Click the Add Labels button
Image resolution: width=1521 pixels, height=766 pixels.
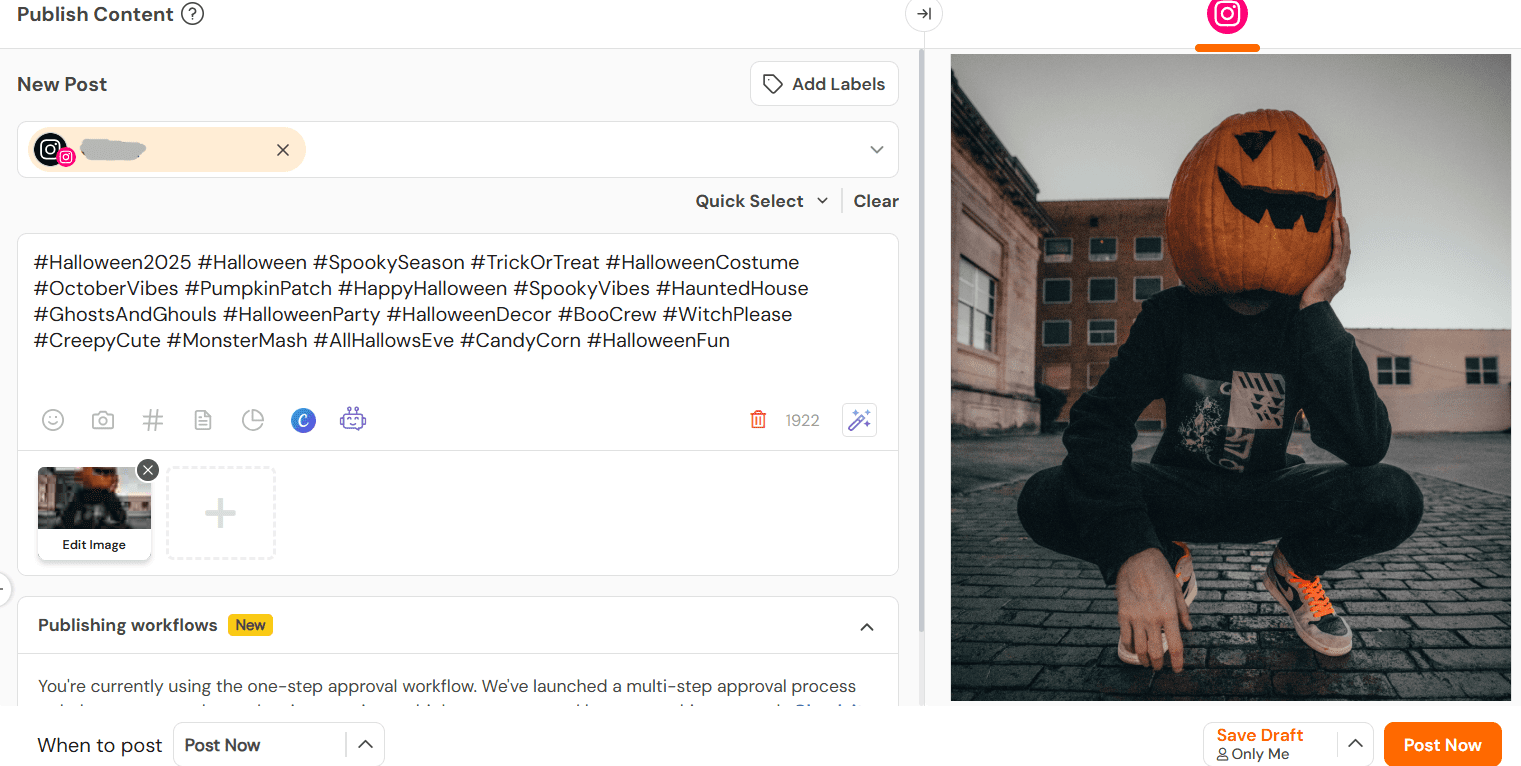coord(824,83)
